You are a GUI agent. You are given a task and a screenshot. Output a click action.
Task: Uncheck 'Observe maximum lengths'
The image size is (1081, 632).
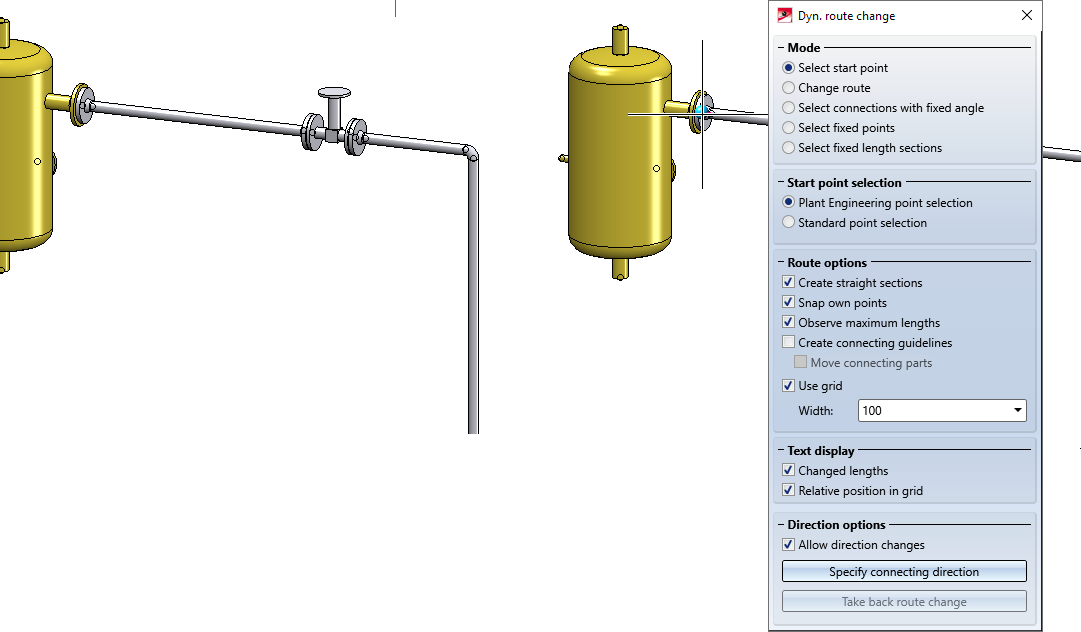(788, 322)
